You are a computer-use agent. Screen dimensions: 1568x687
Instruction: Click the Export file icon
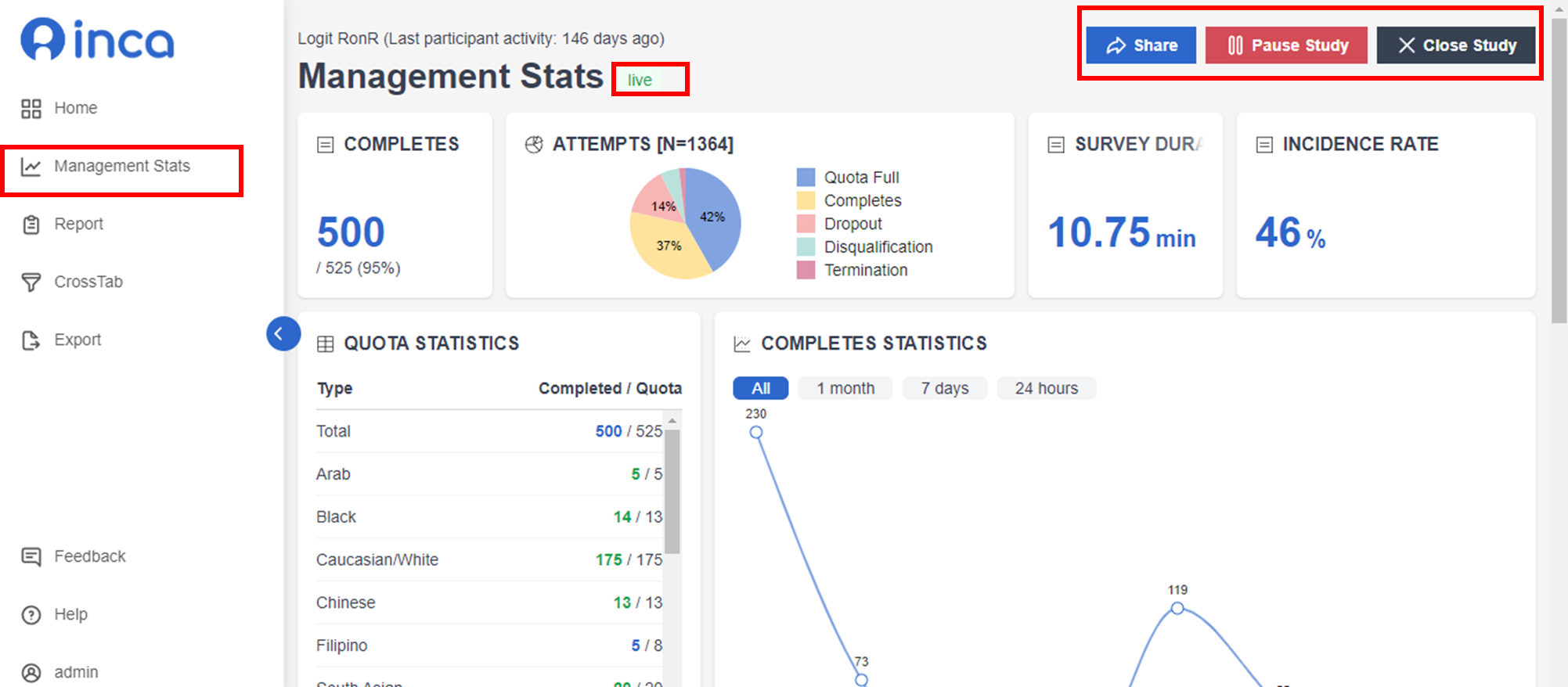31,340
